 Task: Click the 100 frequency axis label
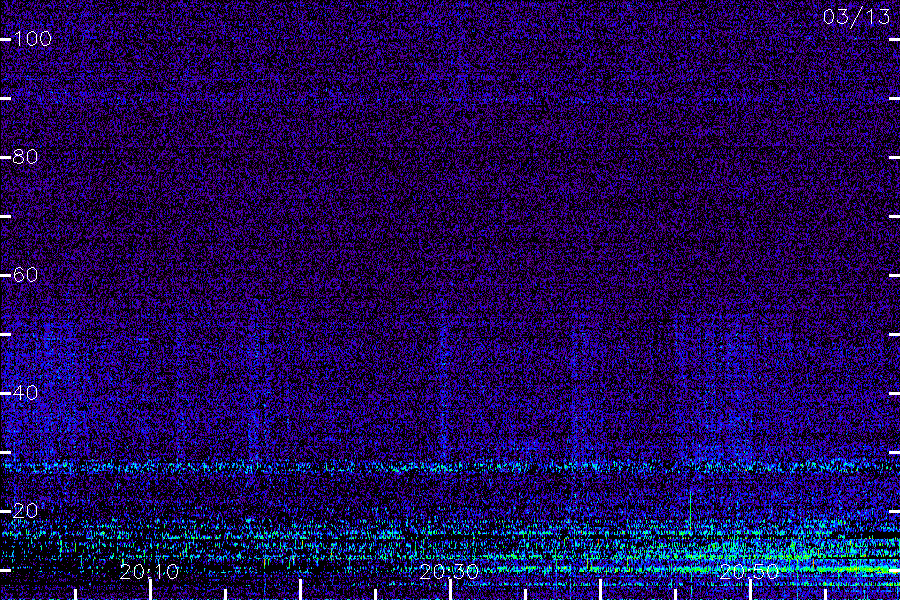point(33,39)
